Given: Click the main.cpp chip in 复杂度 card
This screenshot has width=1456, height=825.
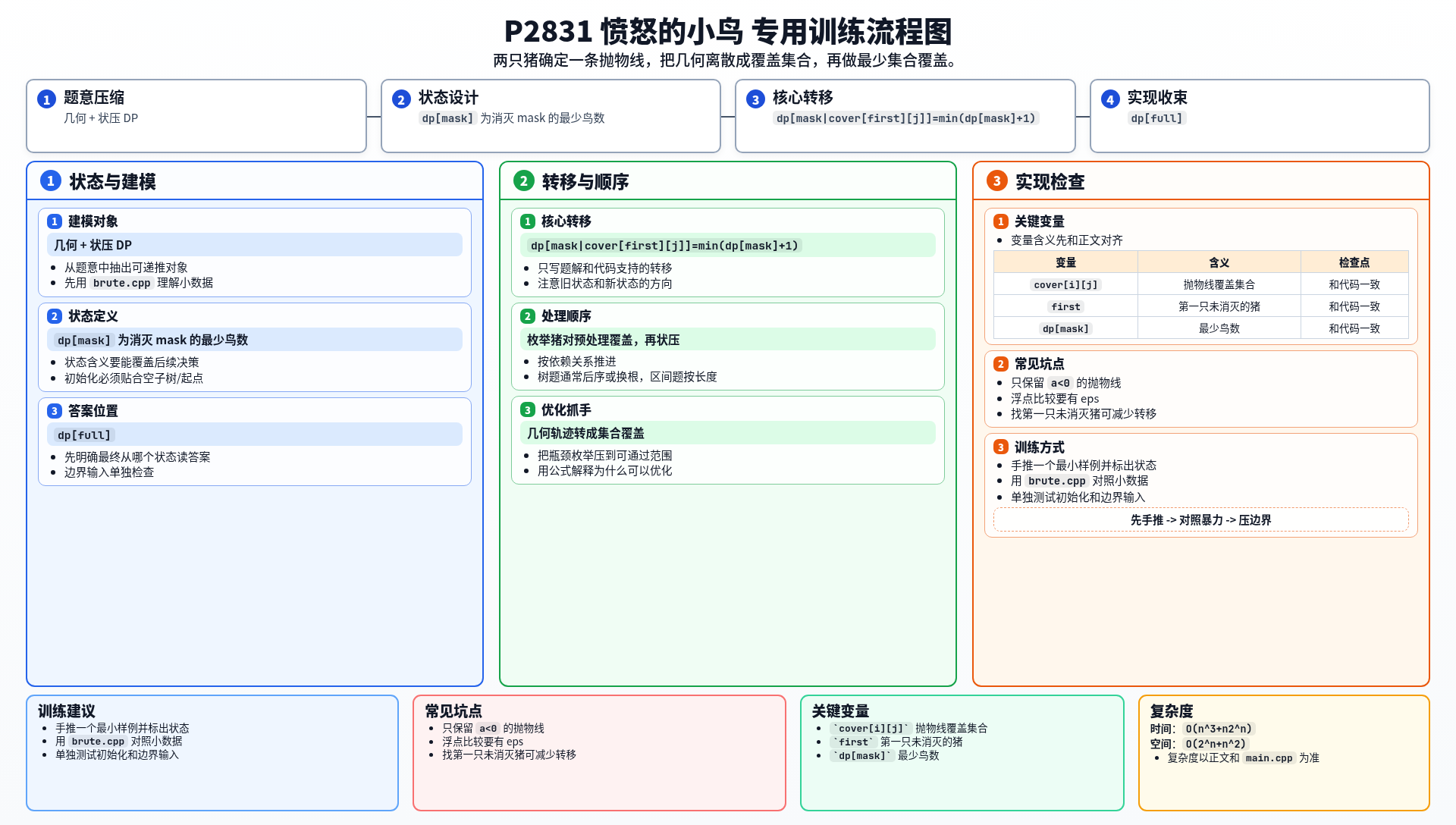Looking at the screenshot, I should point(1269,758).
